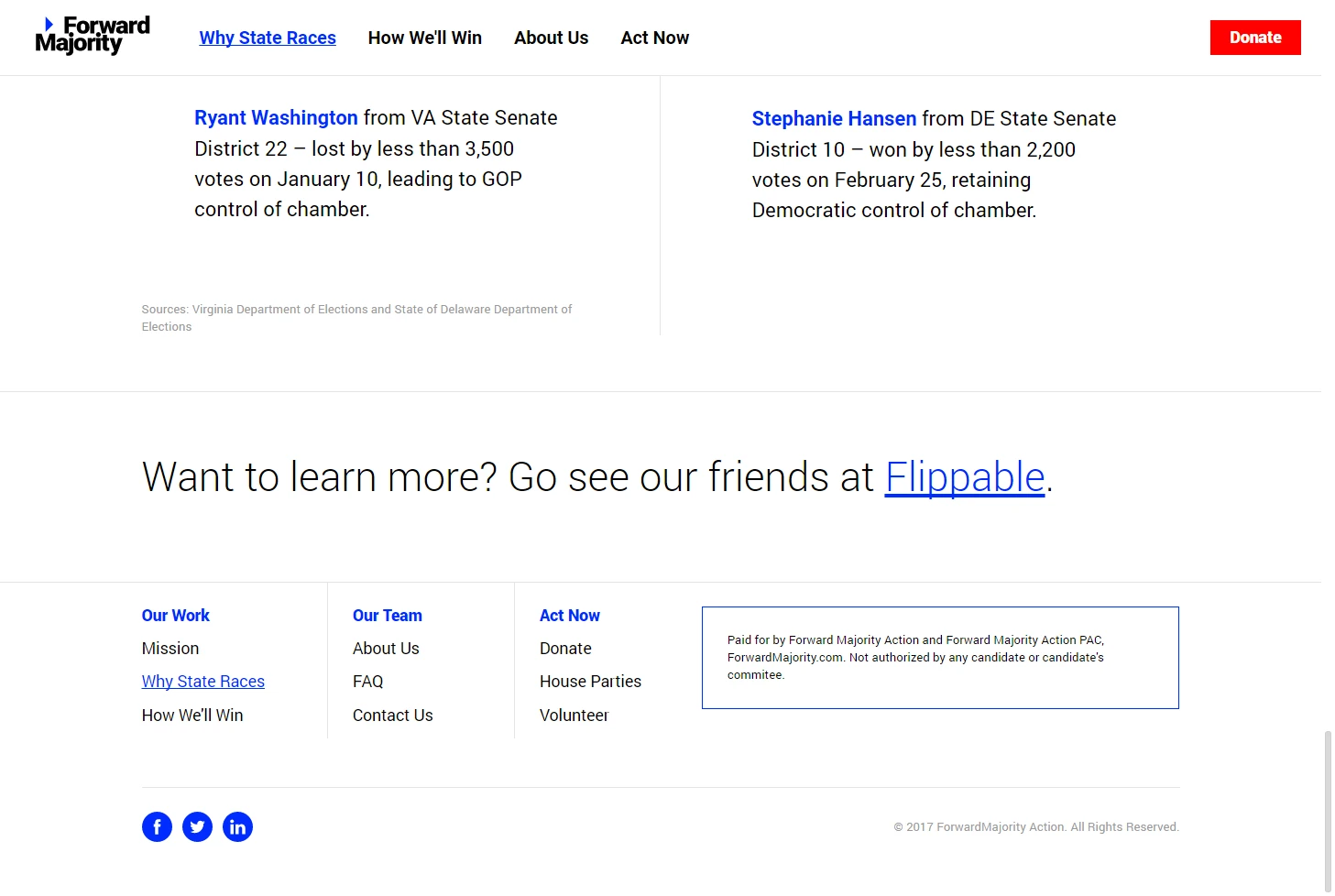Open Mission in the footer
Viewport: 1335px width, 896px height.
[x=170, y=649]
